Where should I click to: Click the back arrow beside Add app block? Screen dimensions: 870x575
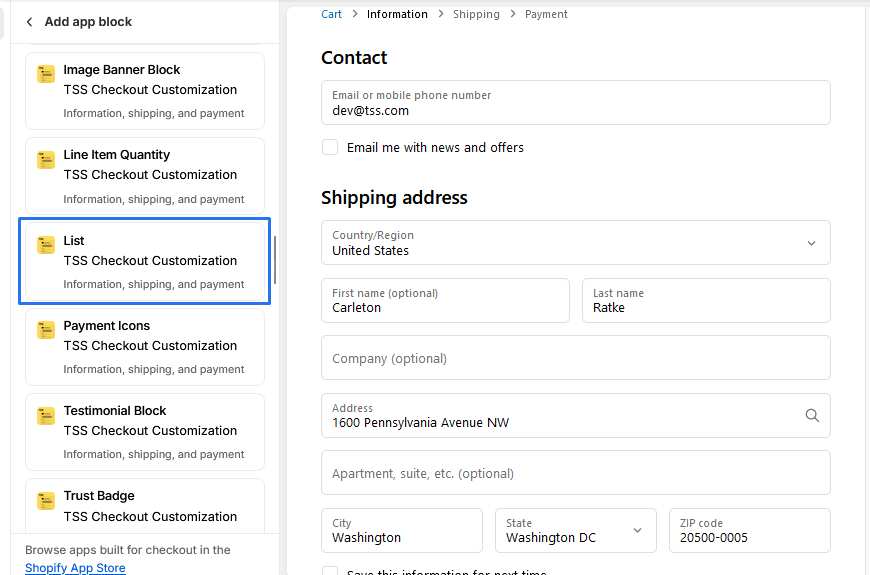pos(29,22)
